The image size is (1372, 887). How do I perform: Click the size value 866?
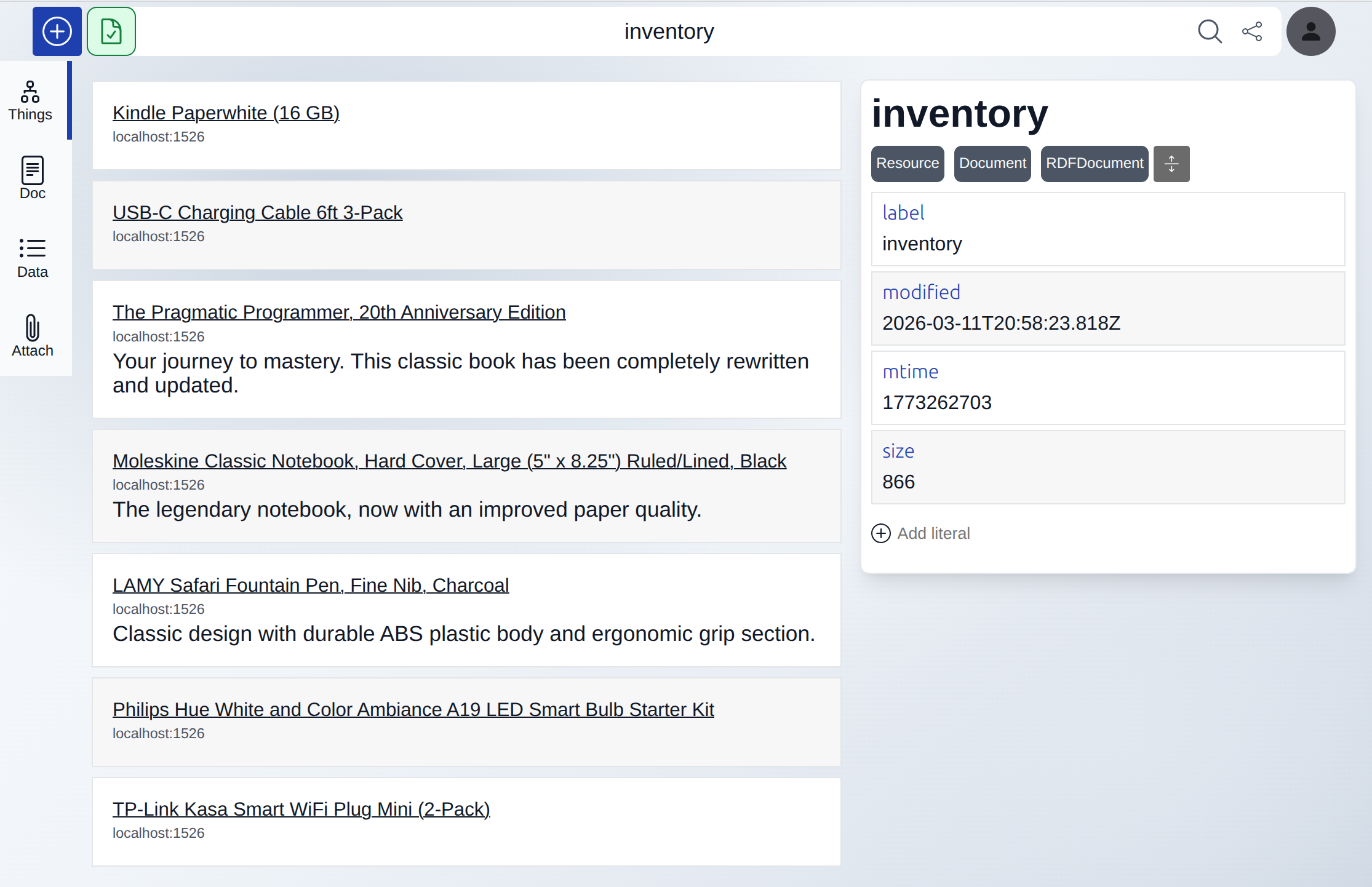[x=898, y=482]
